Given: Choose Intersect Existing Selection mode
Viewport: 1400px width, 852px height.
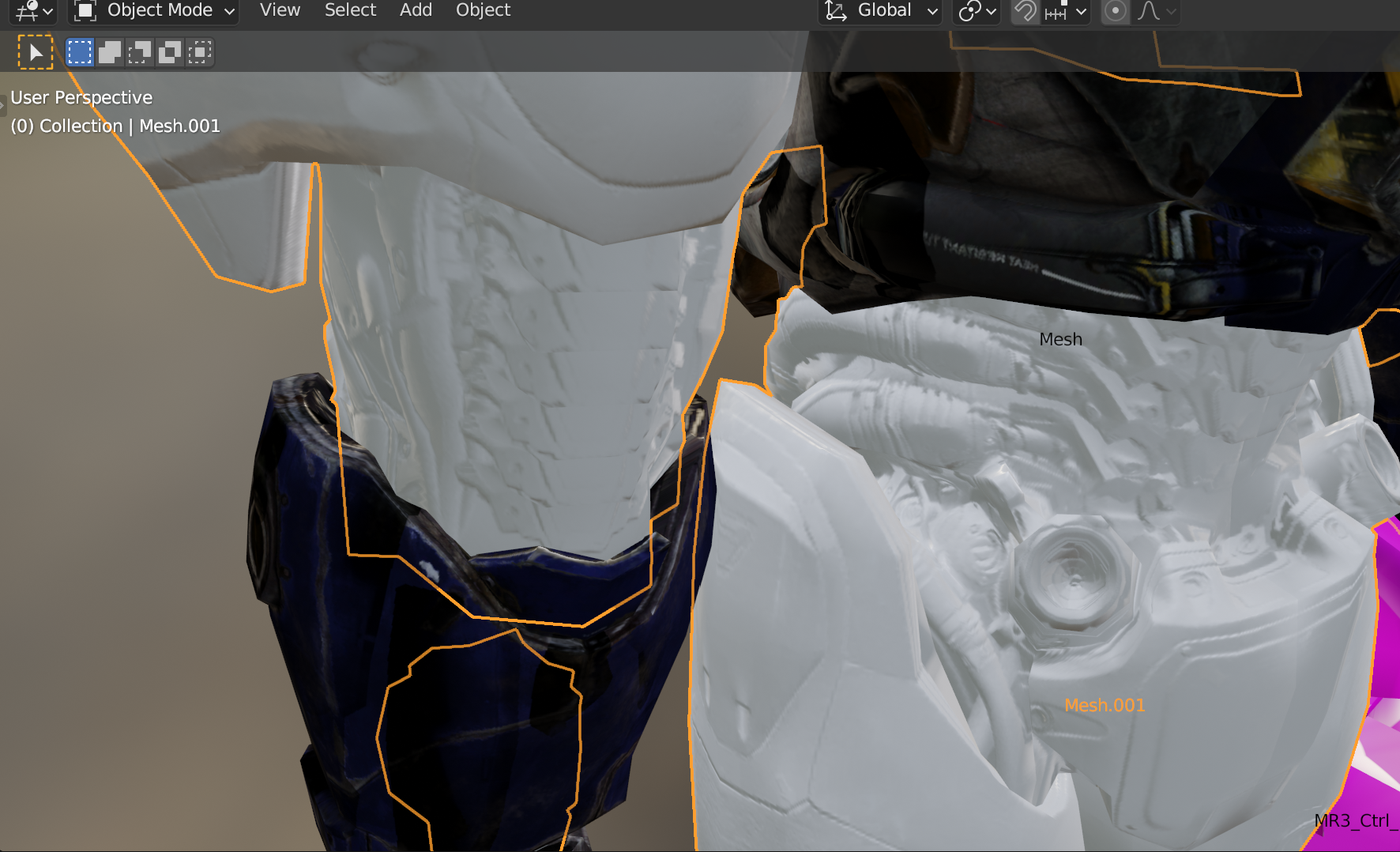Looking at the screenshot, I should [200, 53].
